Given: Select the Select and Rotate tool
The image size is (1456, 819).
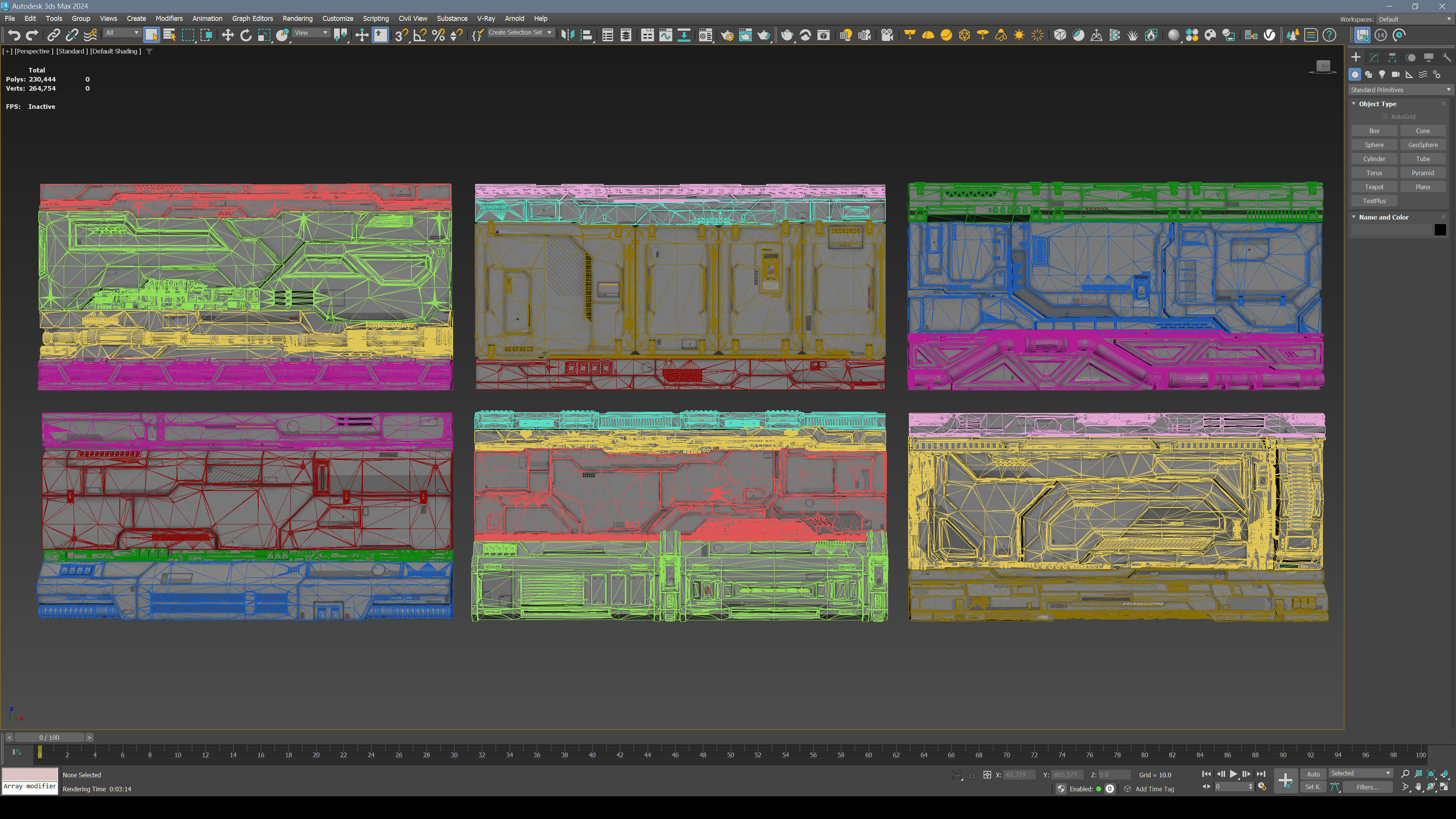Looking at the screenshot, I should [x=246, y=35].
